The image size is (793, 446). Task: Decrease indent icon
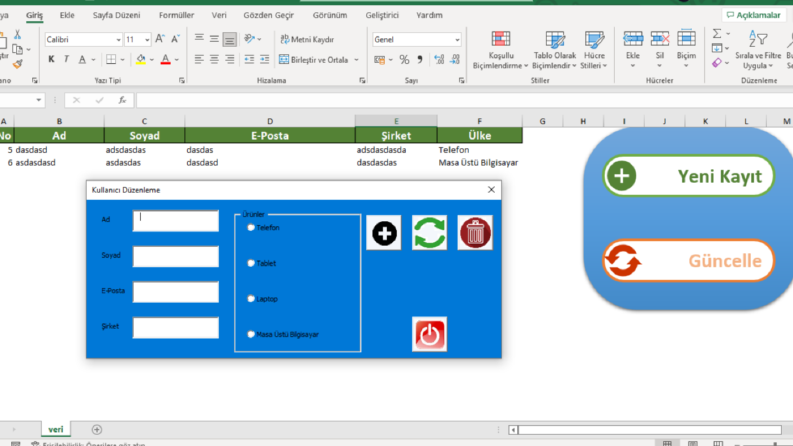(x=249, y=60)
